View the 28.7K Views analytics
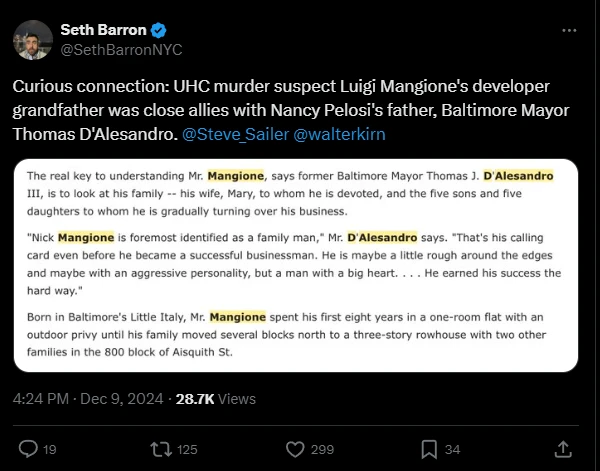Image resolution: width=600 pixels, height=471 pixels. tap(214, 398)
